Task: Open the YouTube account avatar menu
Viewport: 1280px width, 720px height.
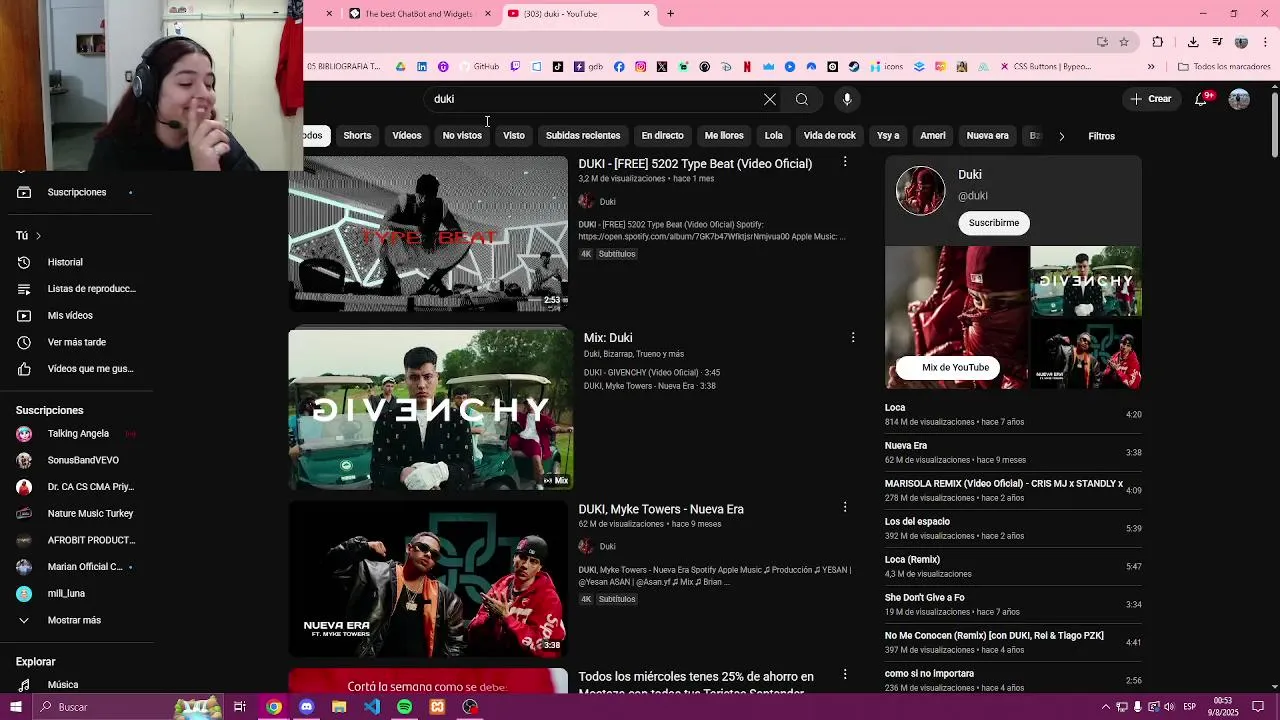Action: pos(1239,99)
